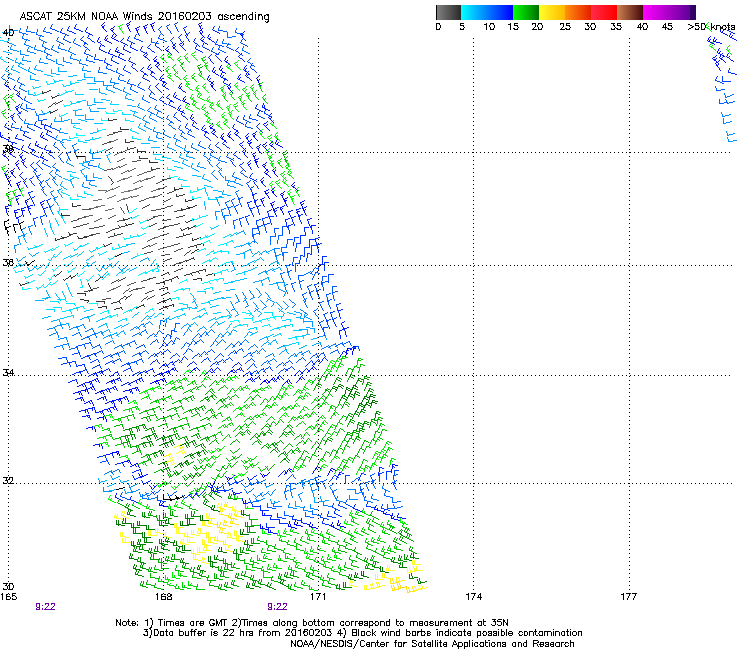Click the note line 'Data buffer is 22 hrs from 20160203'
The height and width of the screenshot is (650, 740).
363,633
